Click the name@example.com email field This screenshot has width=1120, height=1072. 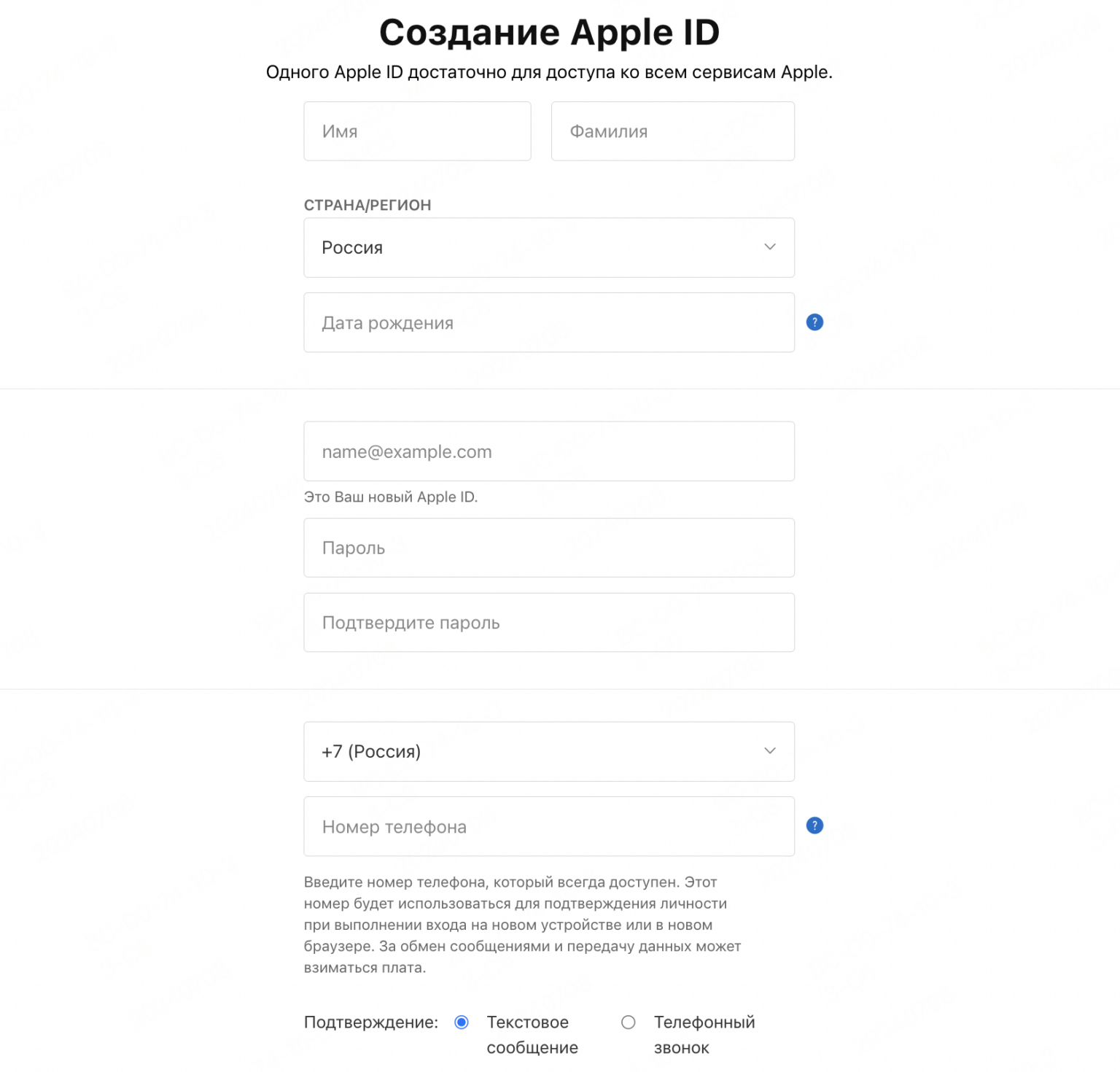point(548,451)
